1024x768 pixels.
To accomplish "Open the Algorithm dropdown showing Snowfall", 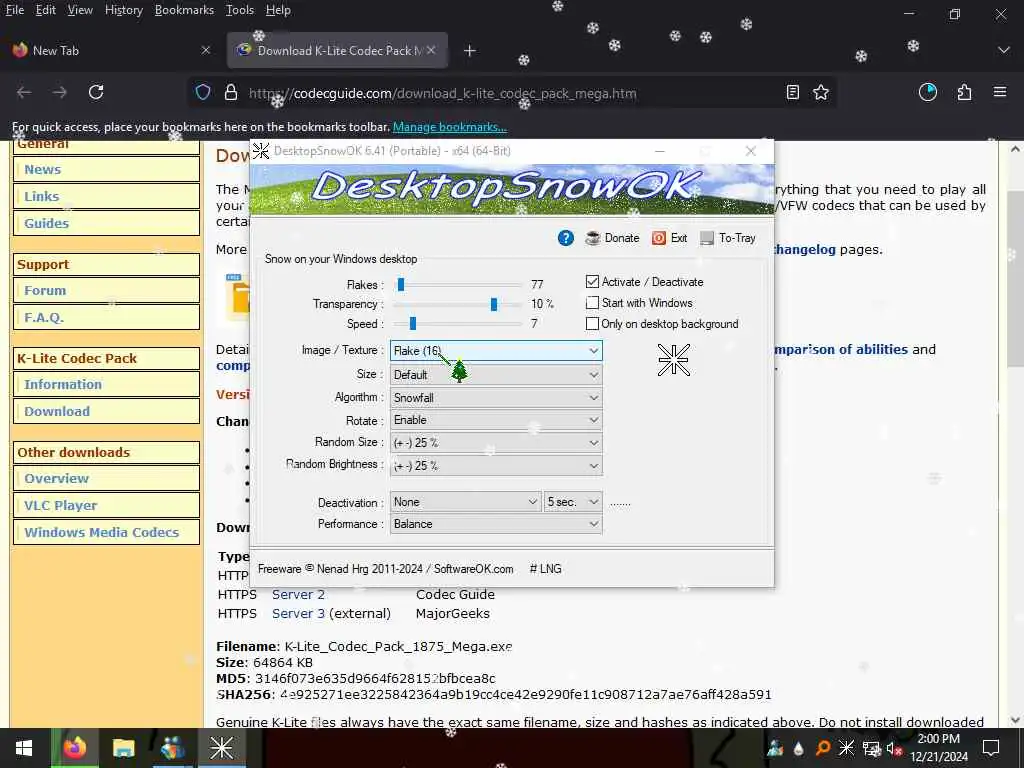I will 496,398.
